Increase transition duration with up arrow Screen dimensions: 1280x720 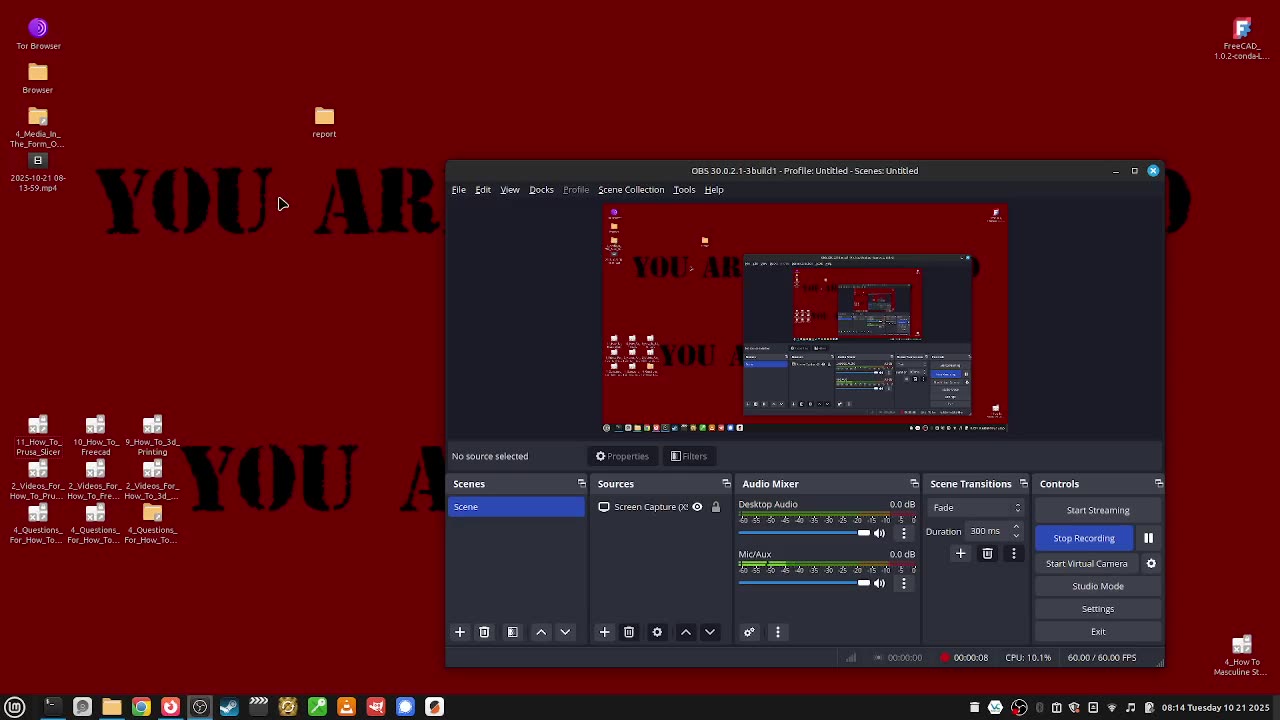[x=1016, y=527]
